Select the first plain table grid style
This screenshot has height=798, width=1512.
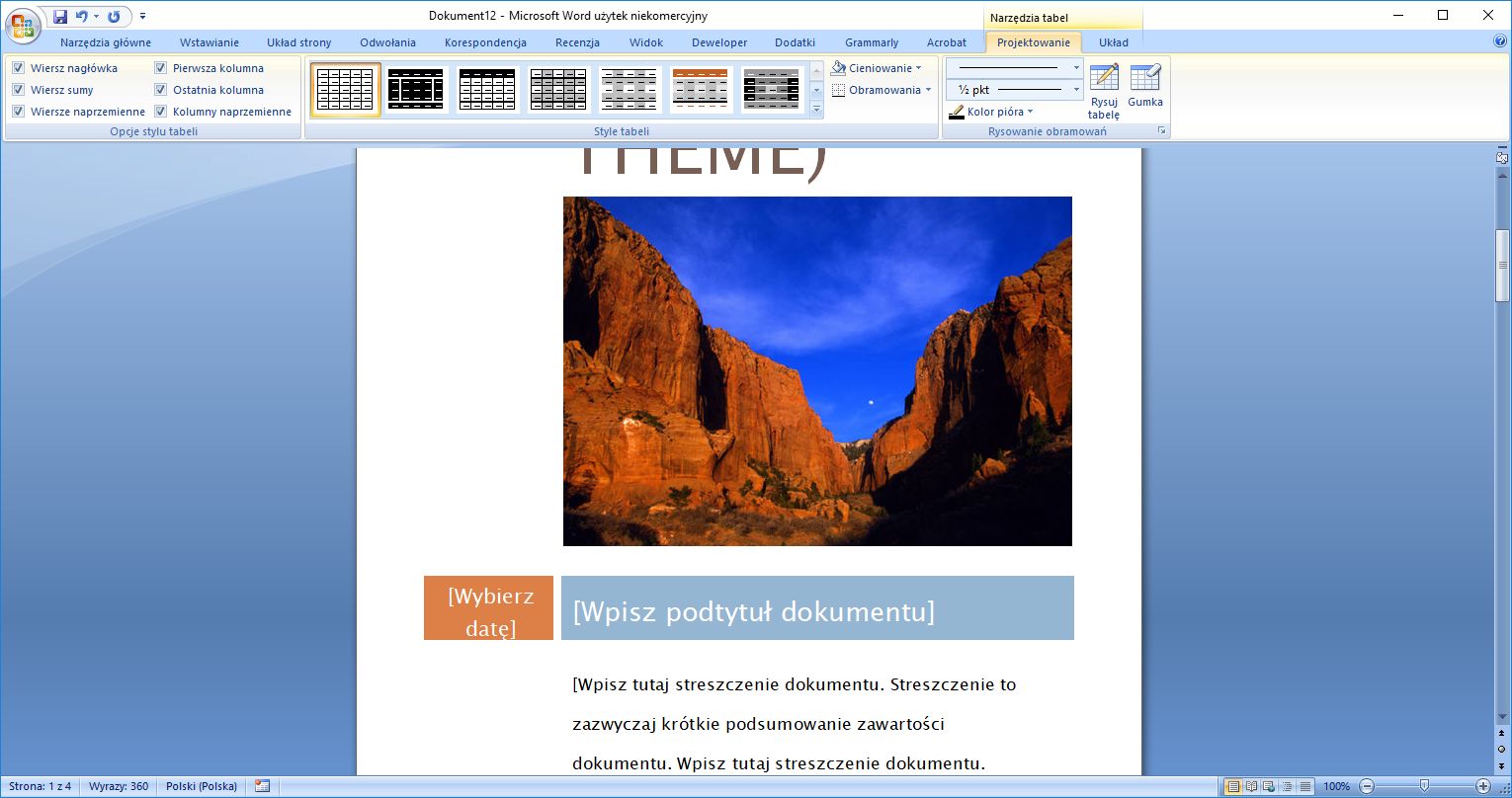345,90
